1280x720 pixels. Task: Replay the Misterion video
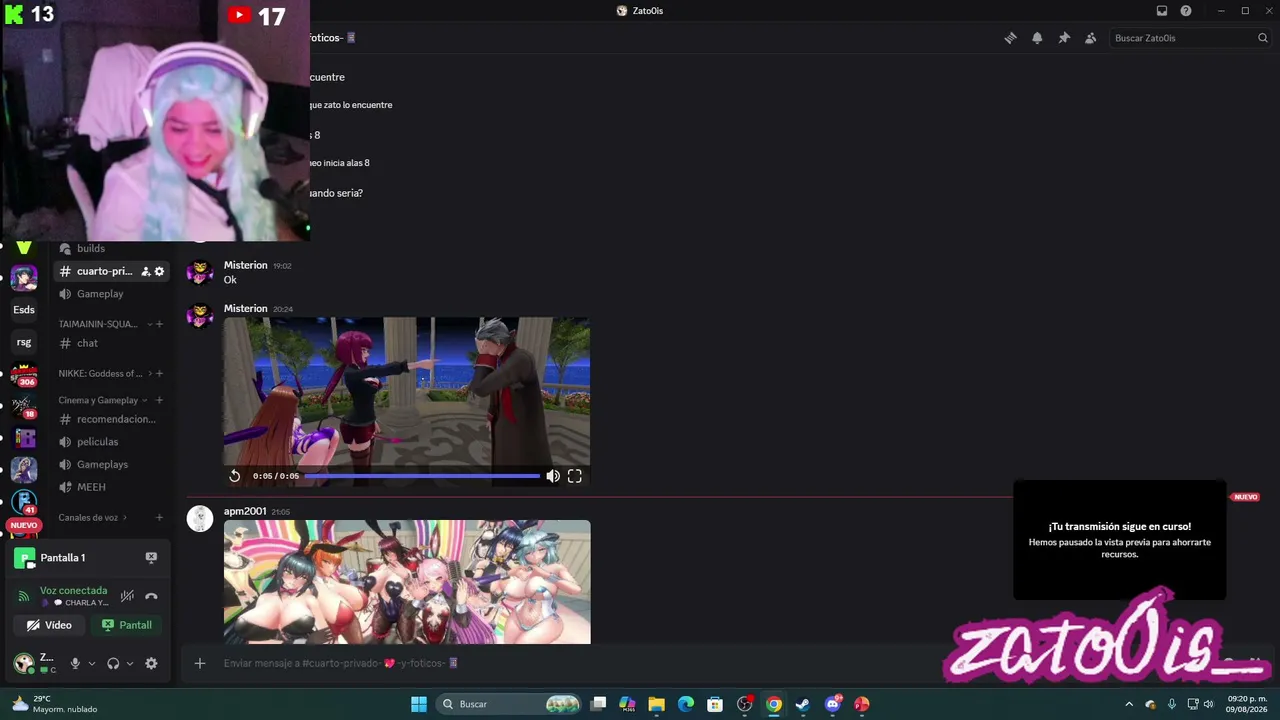(x=235, y=476)
